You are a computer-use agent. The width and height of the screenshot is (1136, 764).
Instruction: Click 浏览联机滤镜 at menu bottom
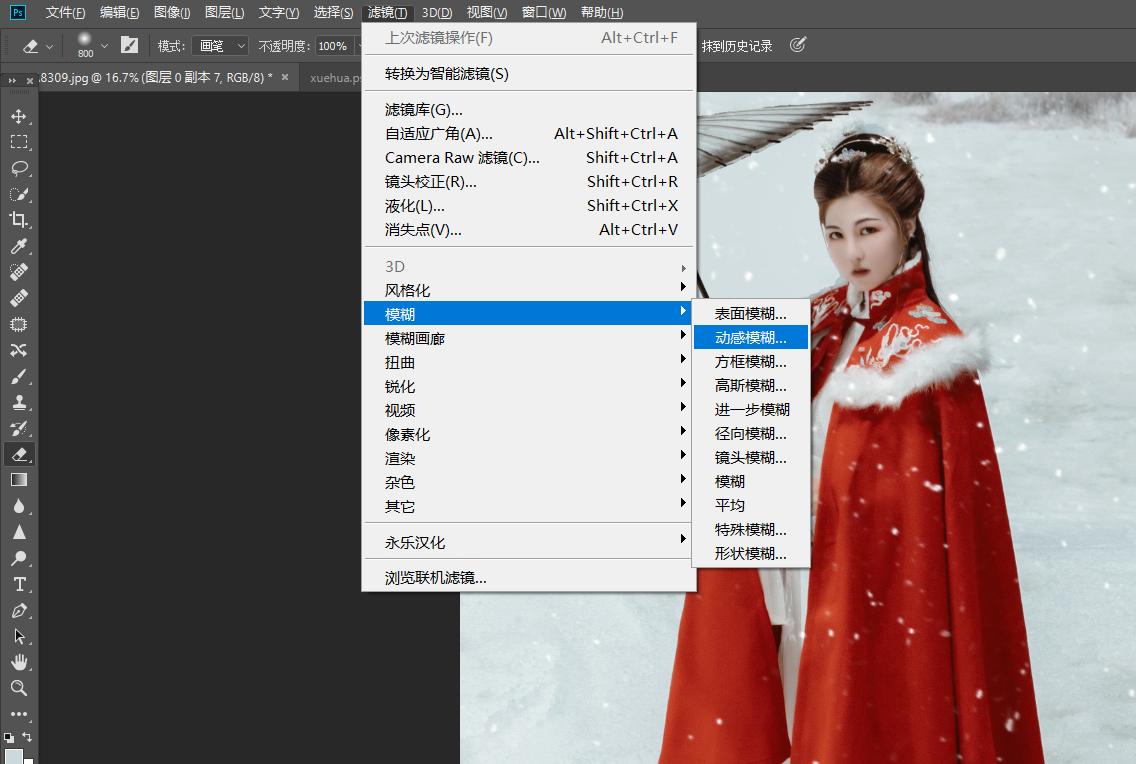tap(436, 578)
